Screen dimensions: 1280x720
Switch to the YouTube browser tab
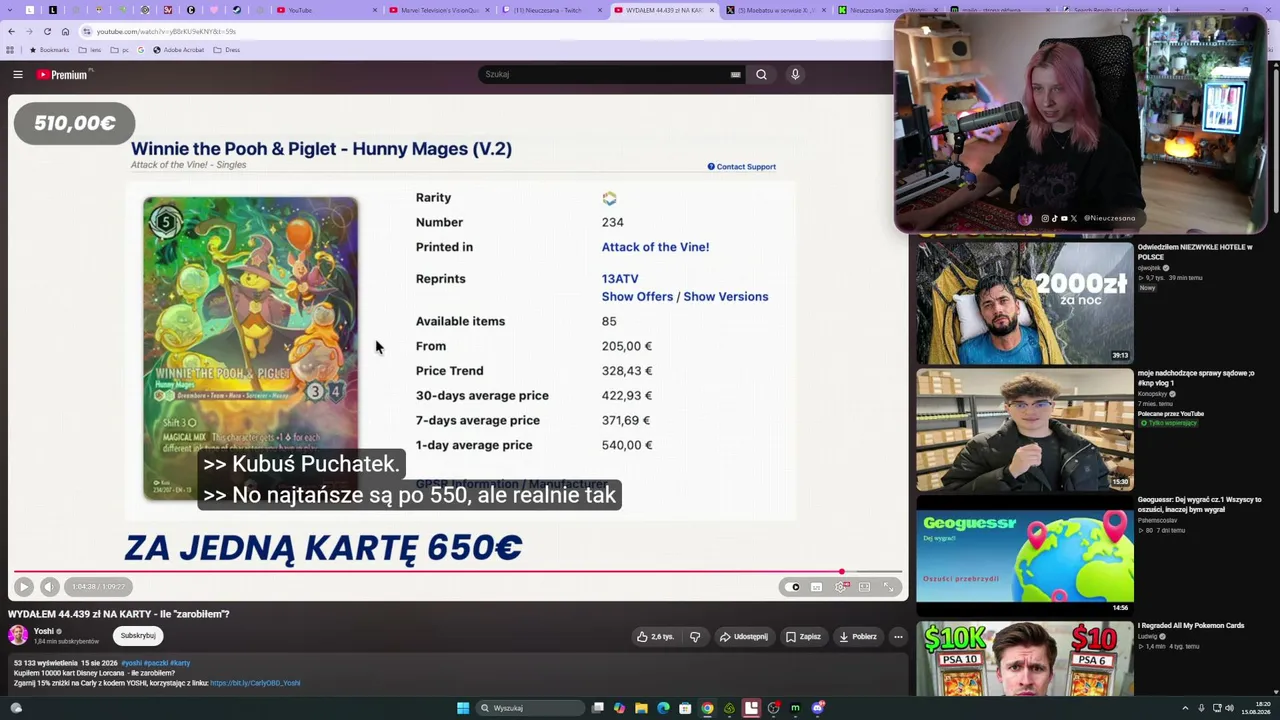[x=325, y=10]
